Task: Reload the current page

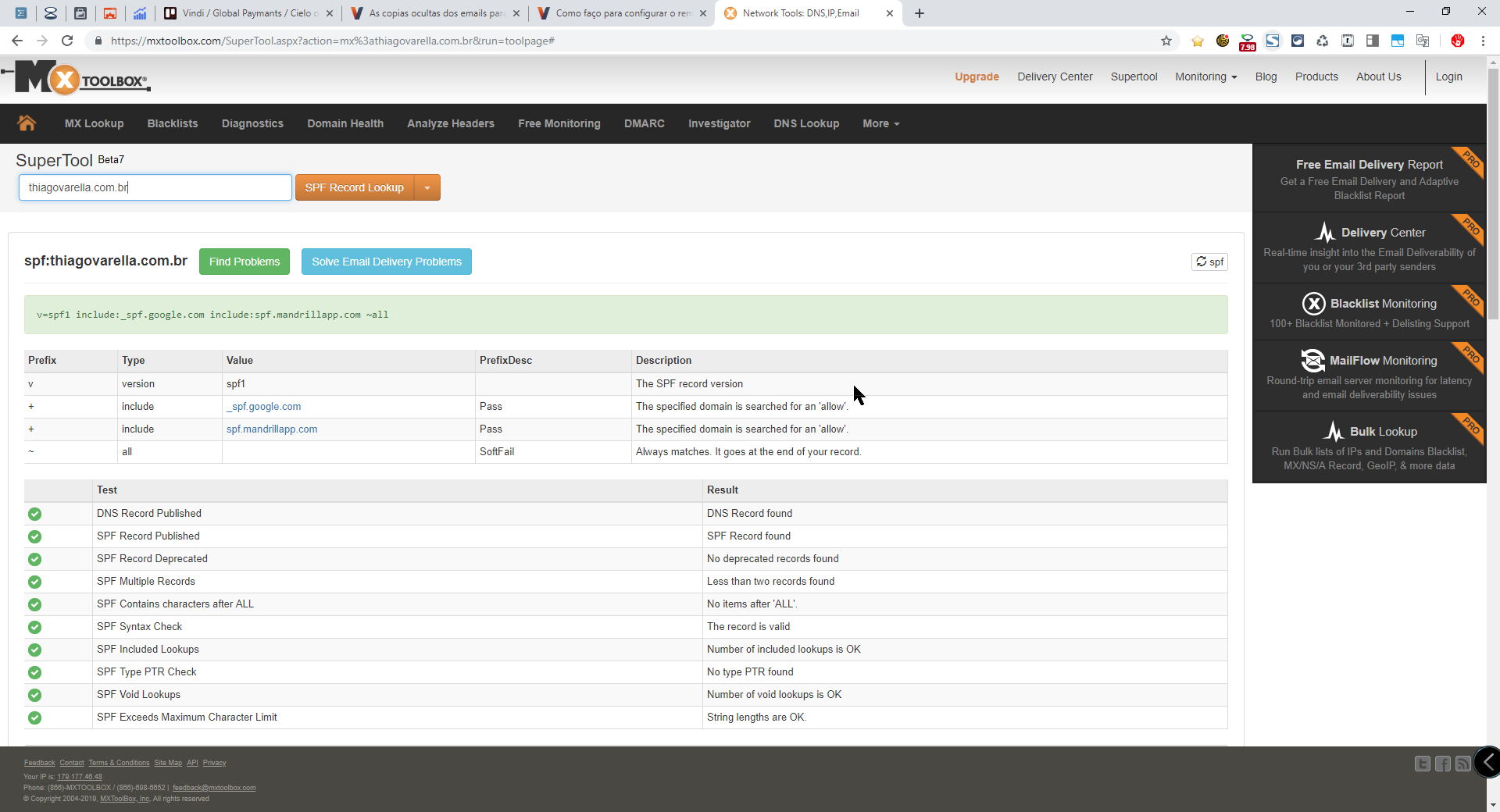Action: point(67,41)
